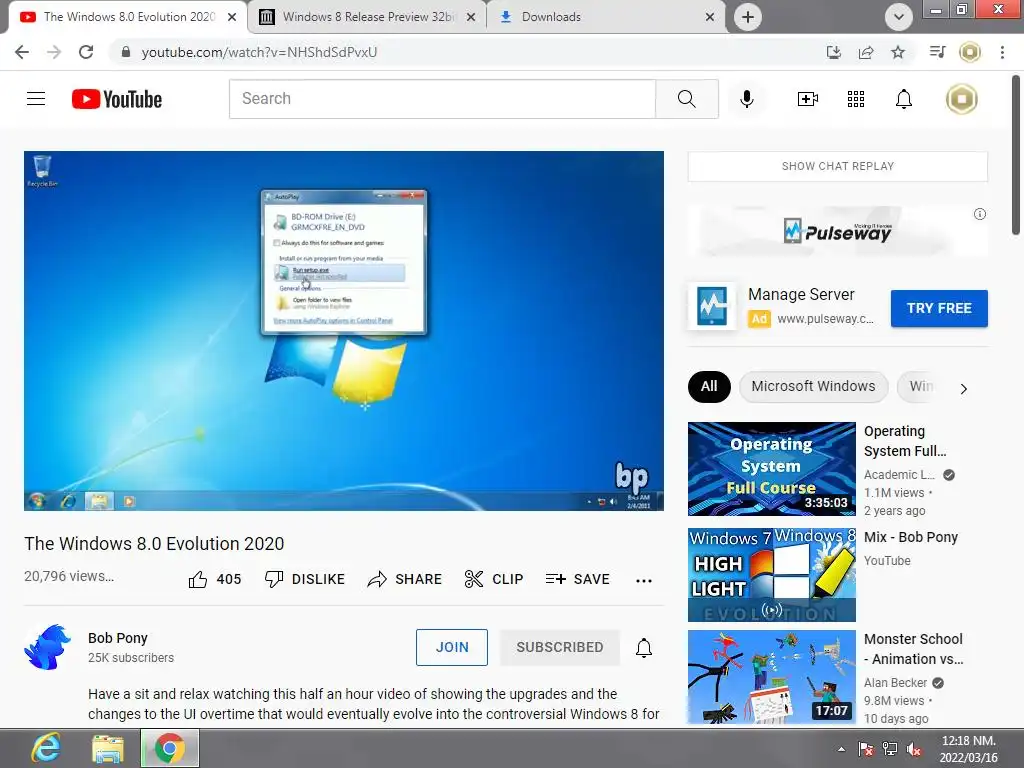Screen dimensions: 1024x768
Task: Open Mix - Bob Pony thumbnail
Action: tap(771, 575)
